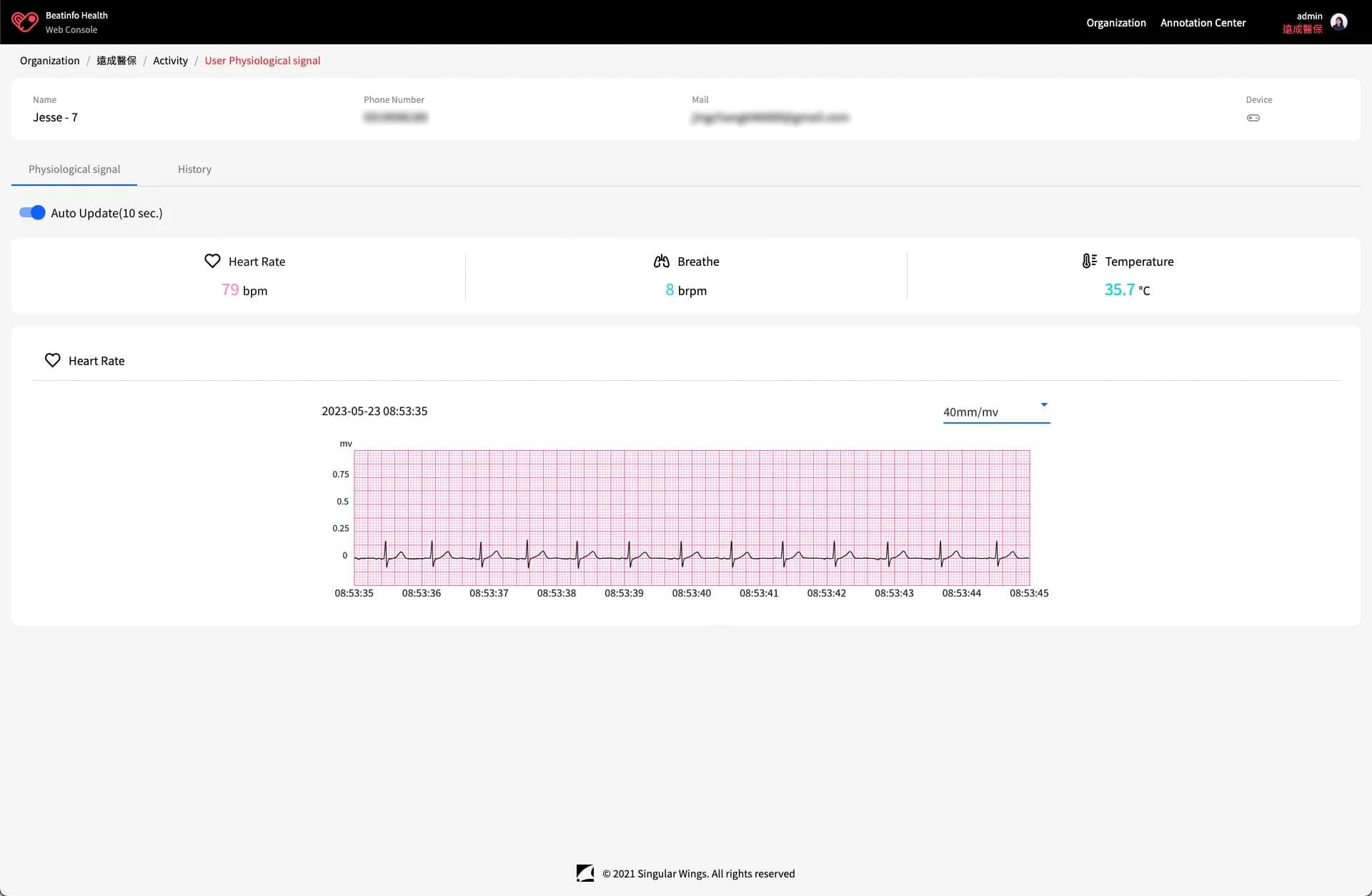The height and width of the screenshot is (896, 1372).
Task: Click the 08:53:40 time axis label
Action: click(691, 593)
